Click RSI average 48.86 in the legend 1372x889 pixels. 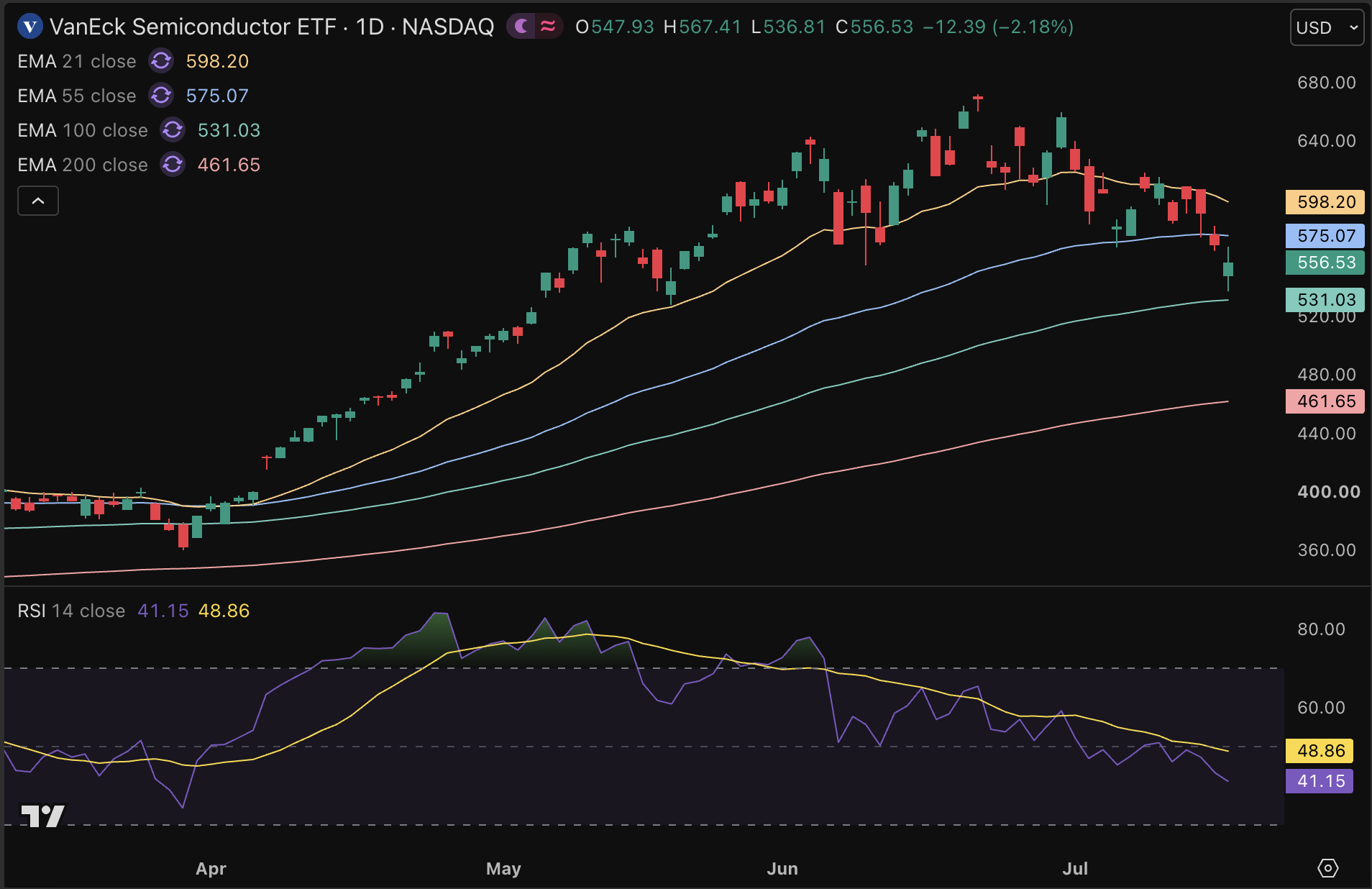[224, 611]
